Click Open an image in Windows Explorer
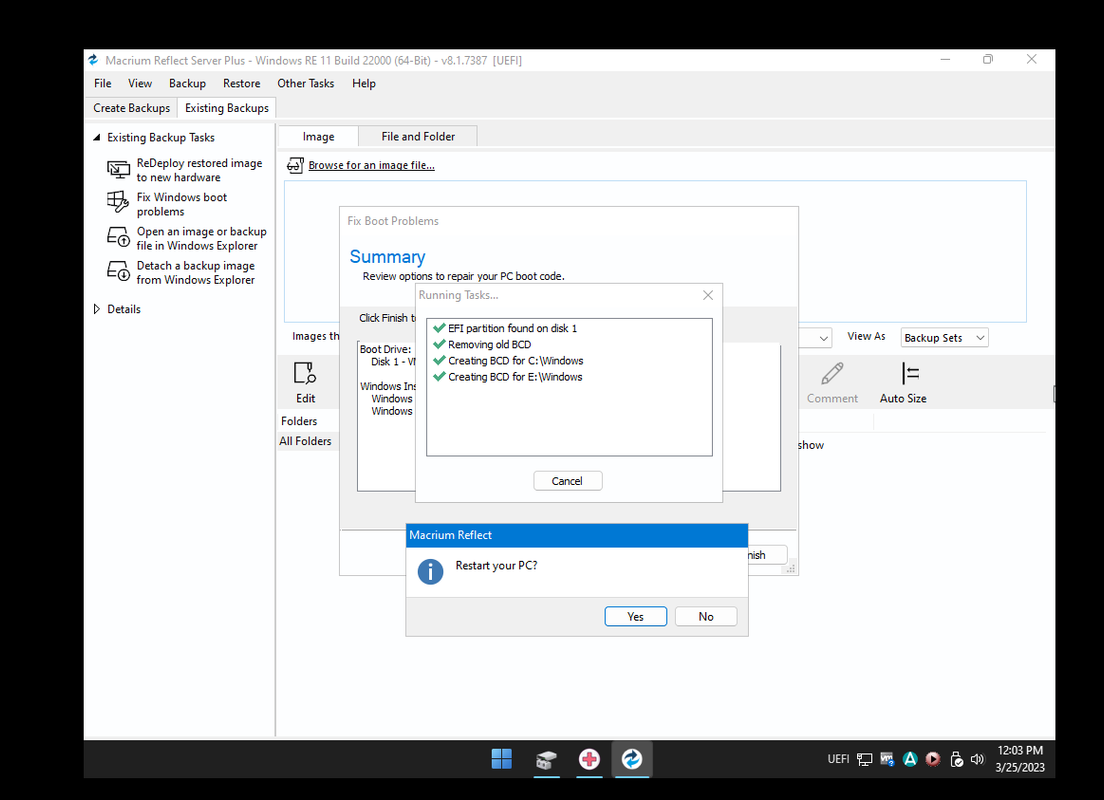Viewport: 1104px width, 800px height. tap(201, 238)
